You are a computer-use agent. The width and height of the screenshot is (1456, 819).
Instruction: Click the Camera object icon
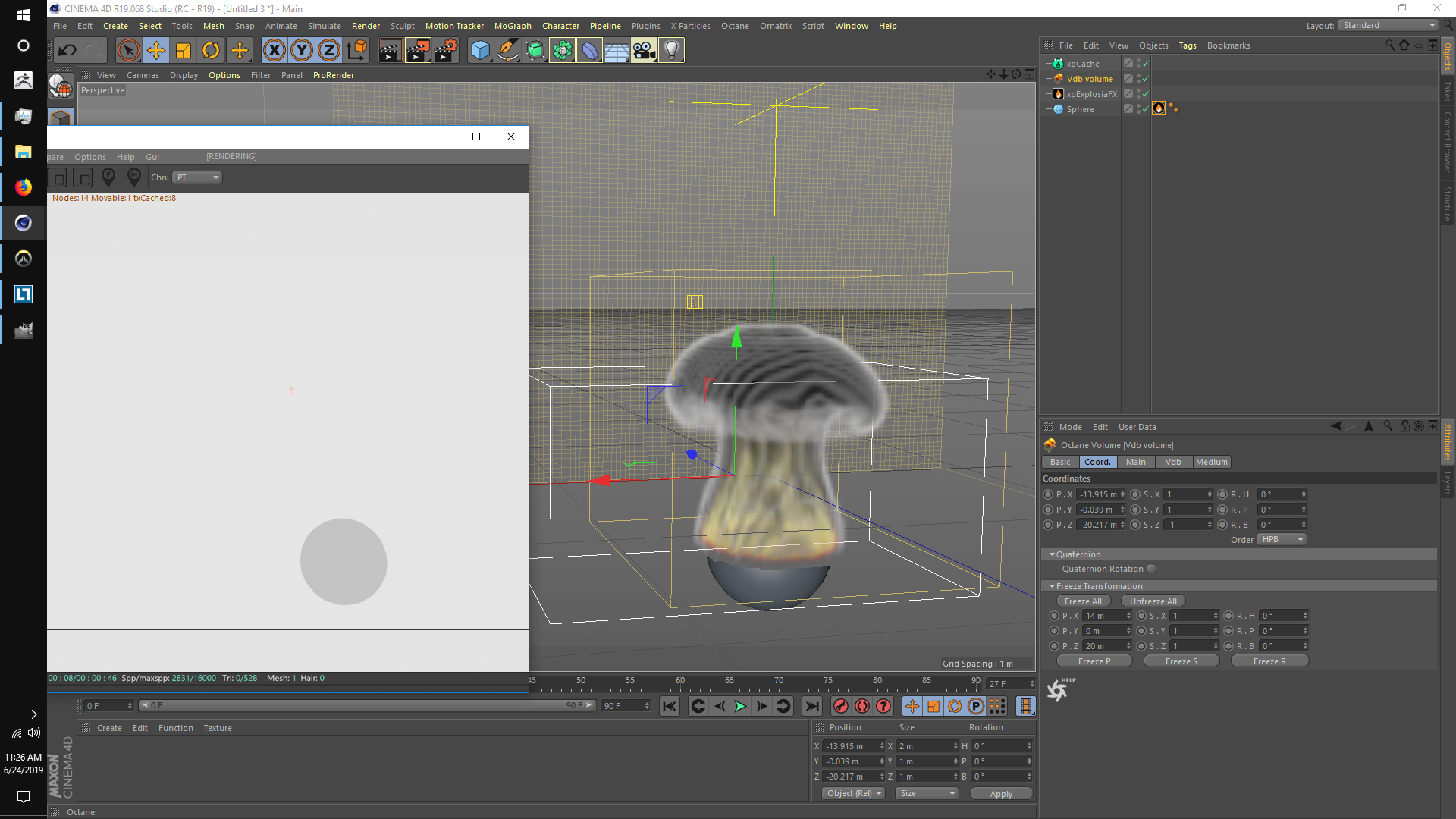(644, 51)
